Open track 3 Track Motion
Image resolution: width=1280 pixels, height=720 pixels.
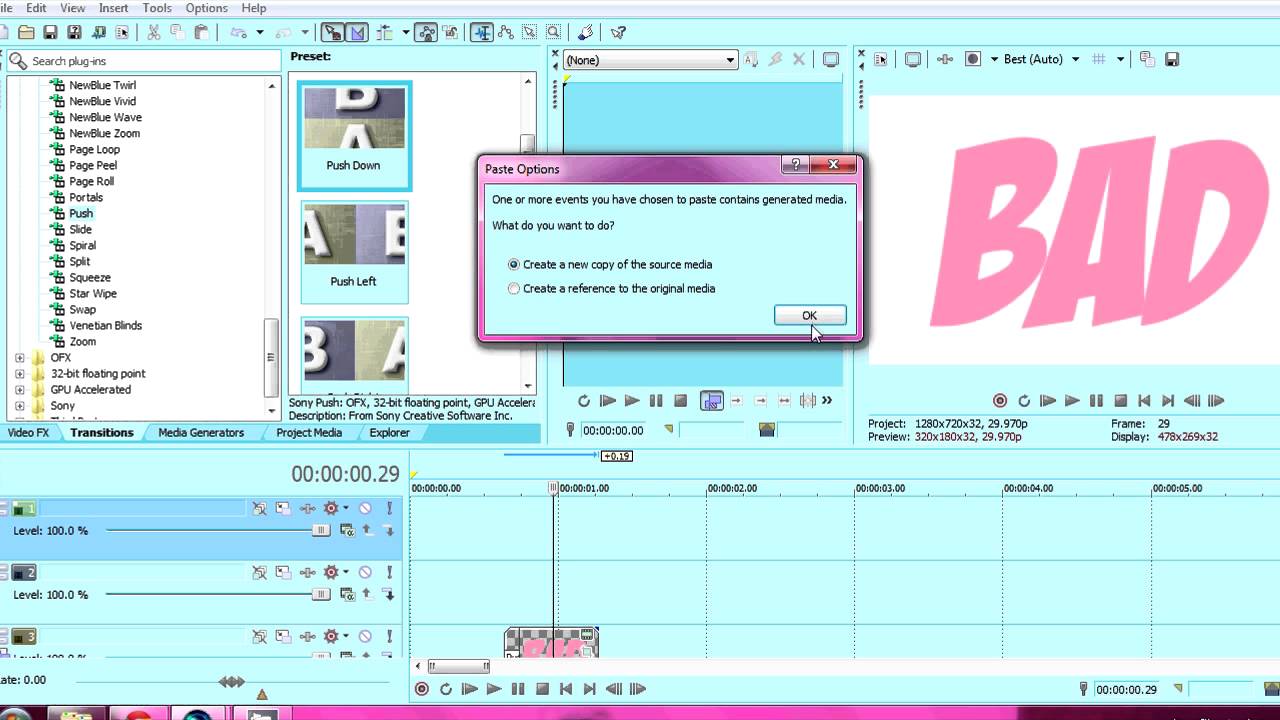[x=283, y=636]
